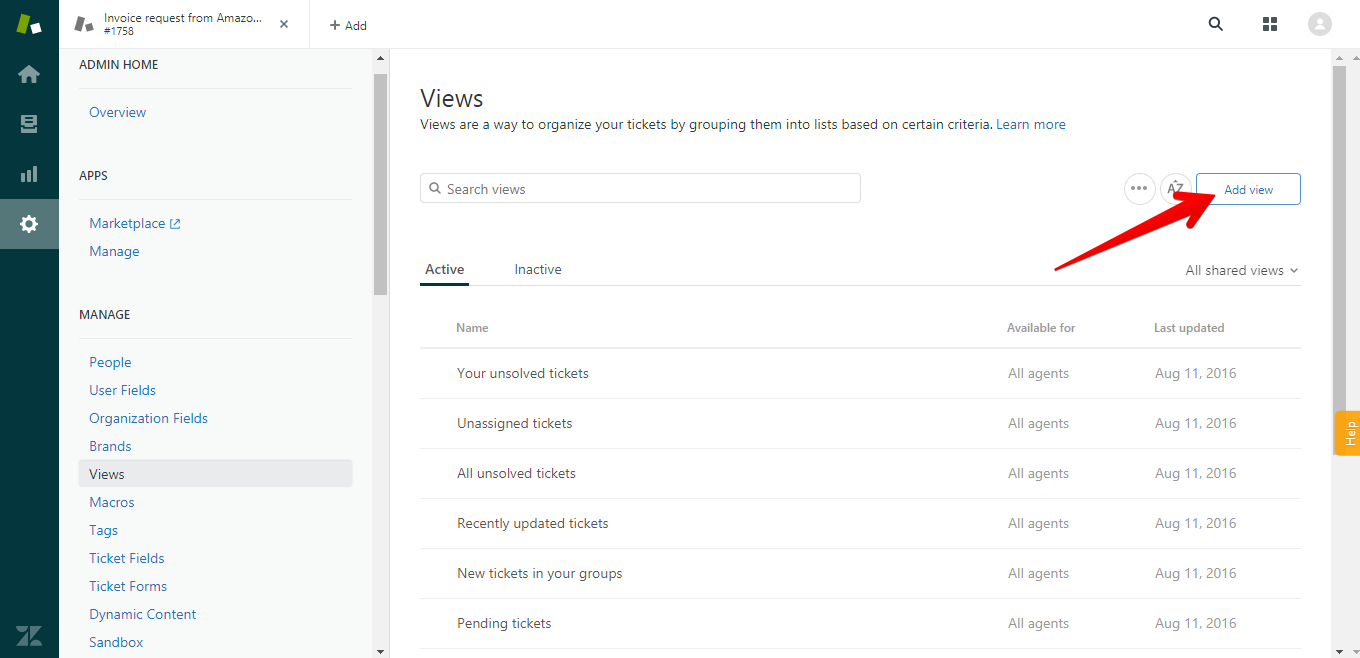Open the three-dots more options button
Viewport: 1360px width, 658px height.
point(1139,188)
